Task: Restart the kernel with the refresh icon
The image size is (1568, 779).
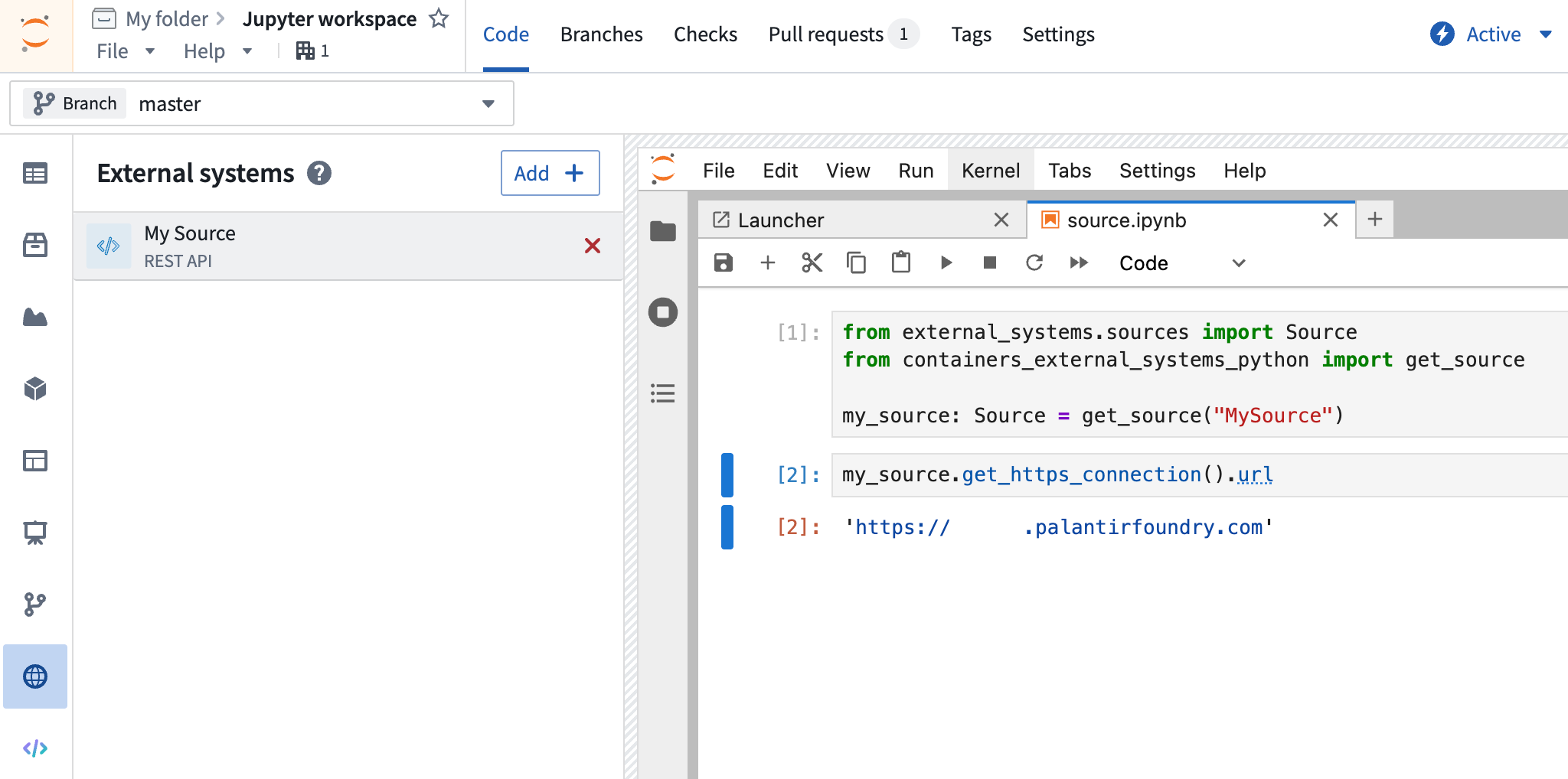Action: pyautogui.click(x=1035, y=262)
